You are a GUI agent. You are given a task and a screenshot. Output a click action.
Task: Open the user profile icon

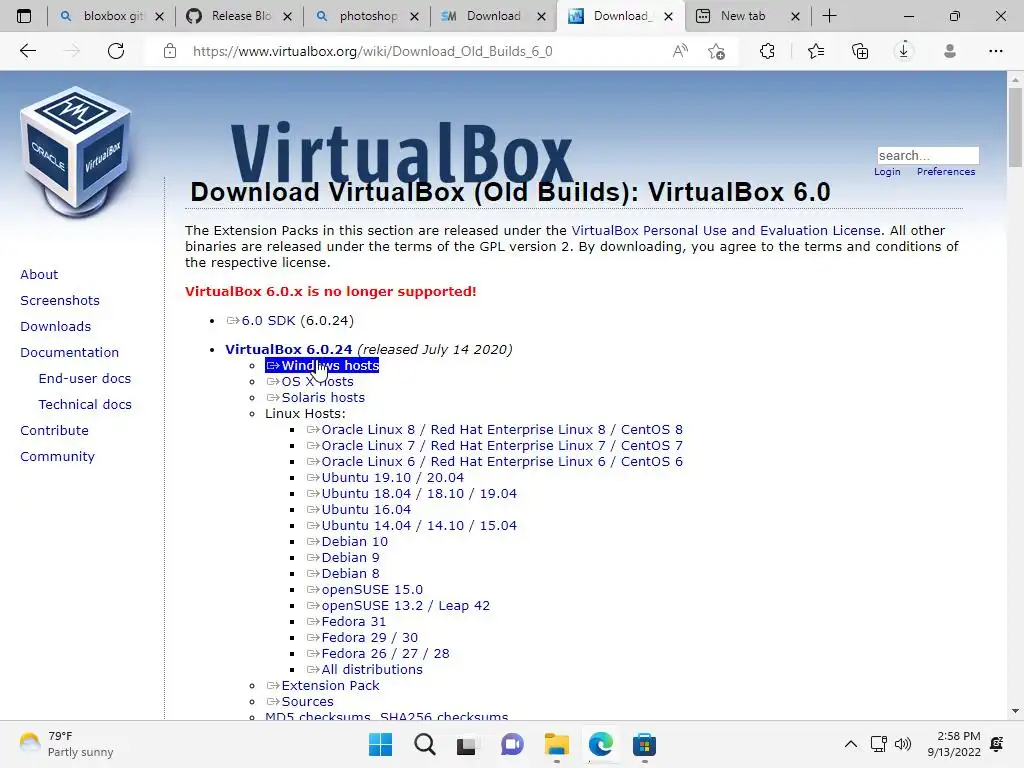click(950, 51)
